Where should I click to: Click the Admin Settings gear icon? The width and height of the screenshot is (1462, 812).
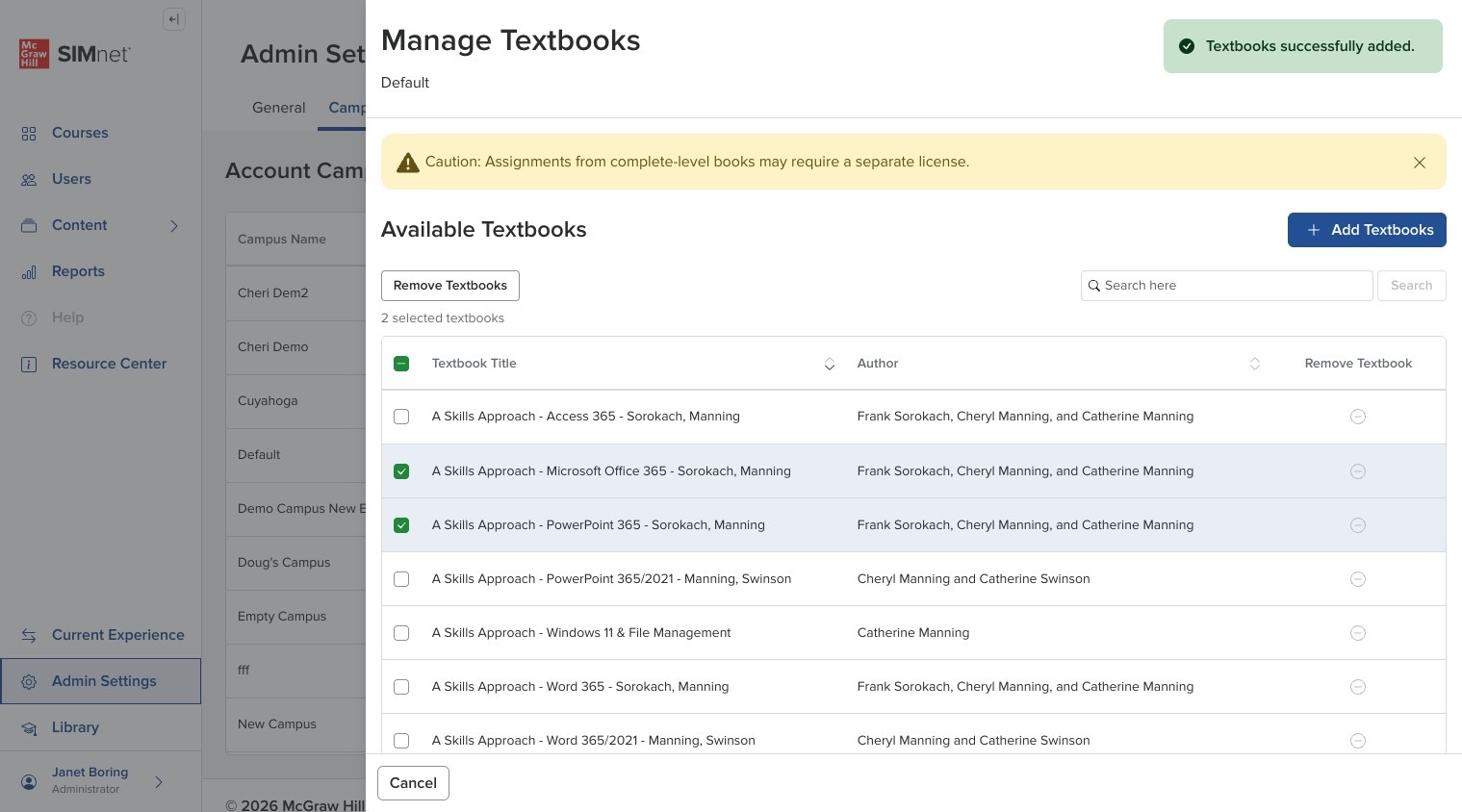pos(29,682)
